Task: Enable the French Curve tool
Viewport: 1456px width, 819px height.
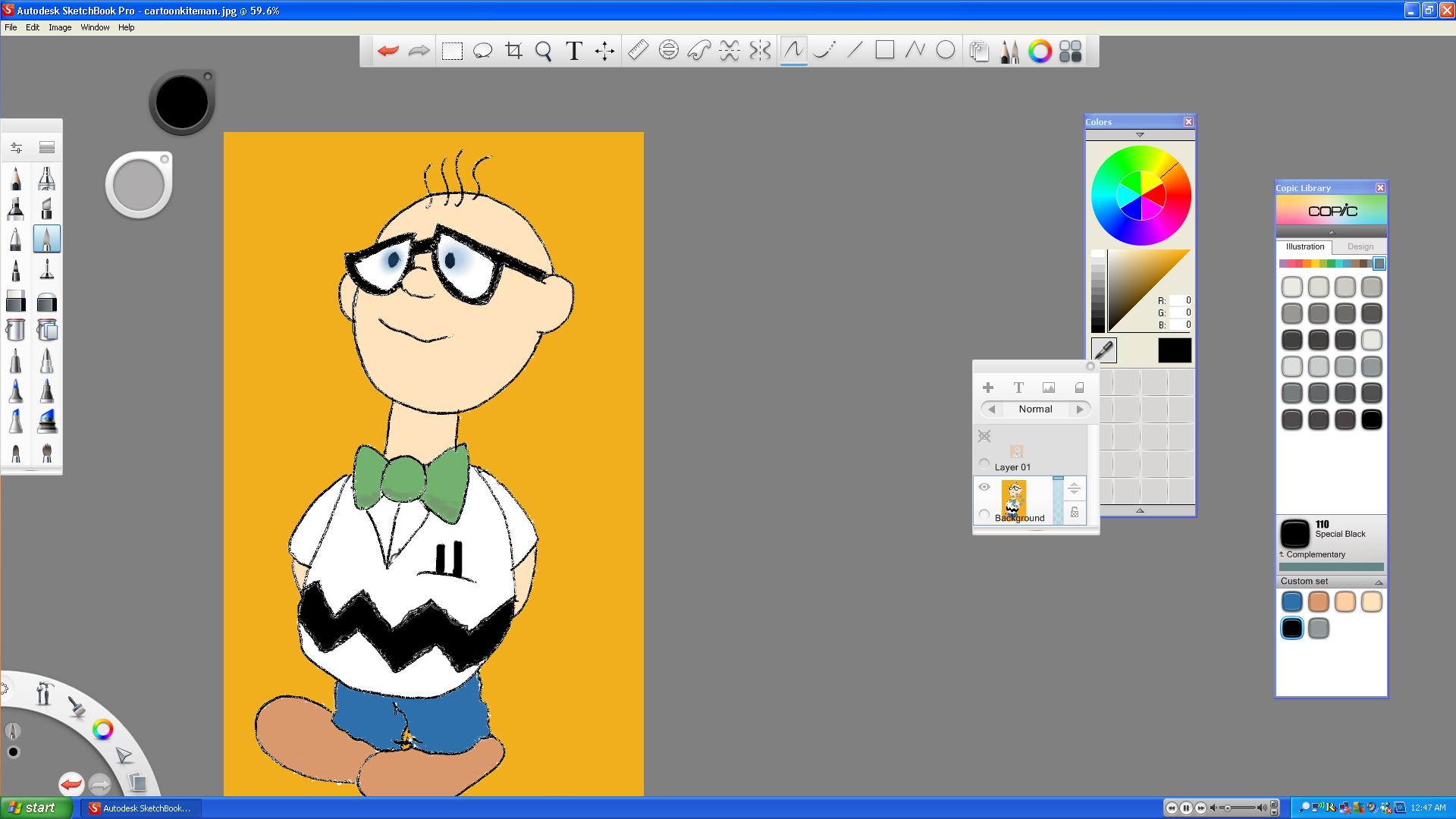Action: tap(698, 51)
